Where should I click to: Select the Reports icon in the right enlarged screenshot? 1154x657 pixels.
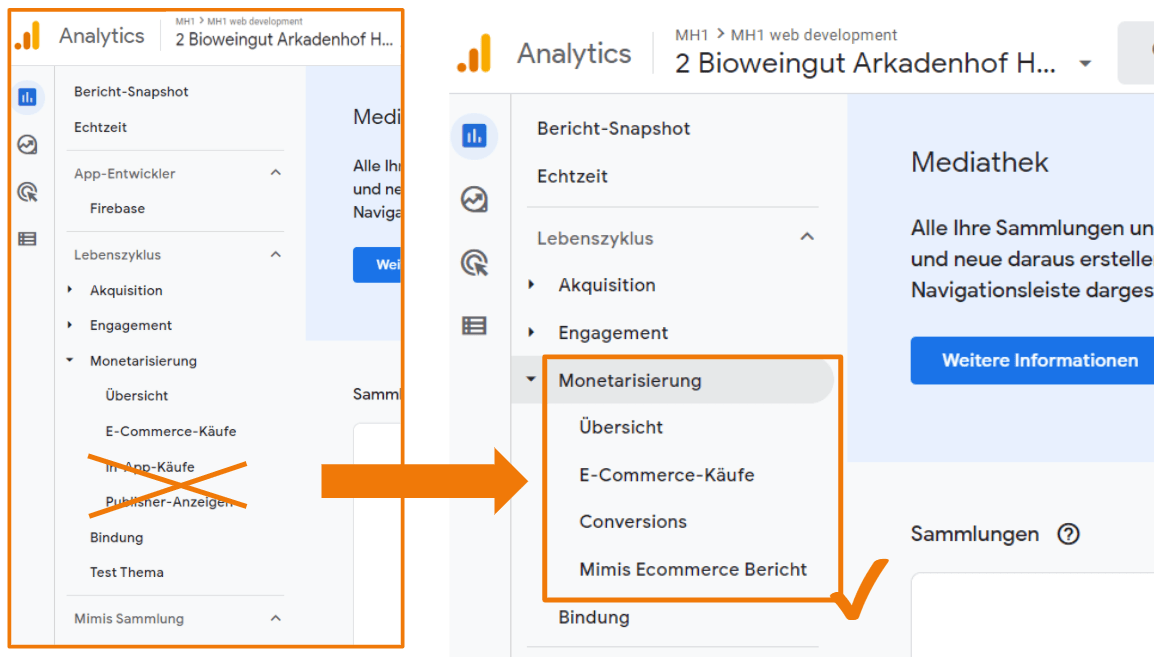(x=474, y=136)
